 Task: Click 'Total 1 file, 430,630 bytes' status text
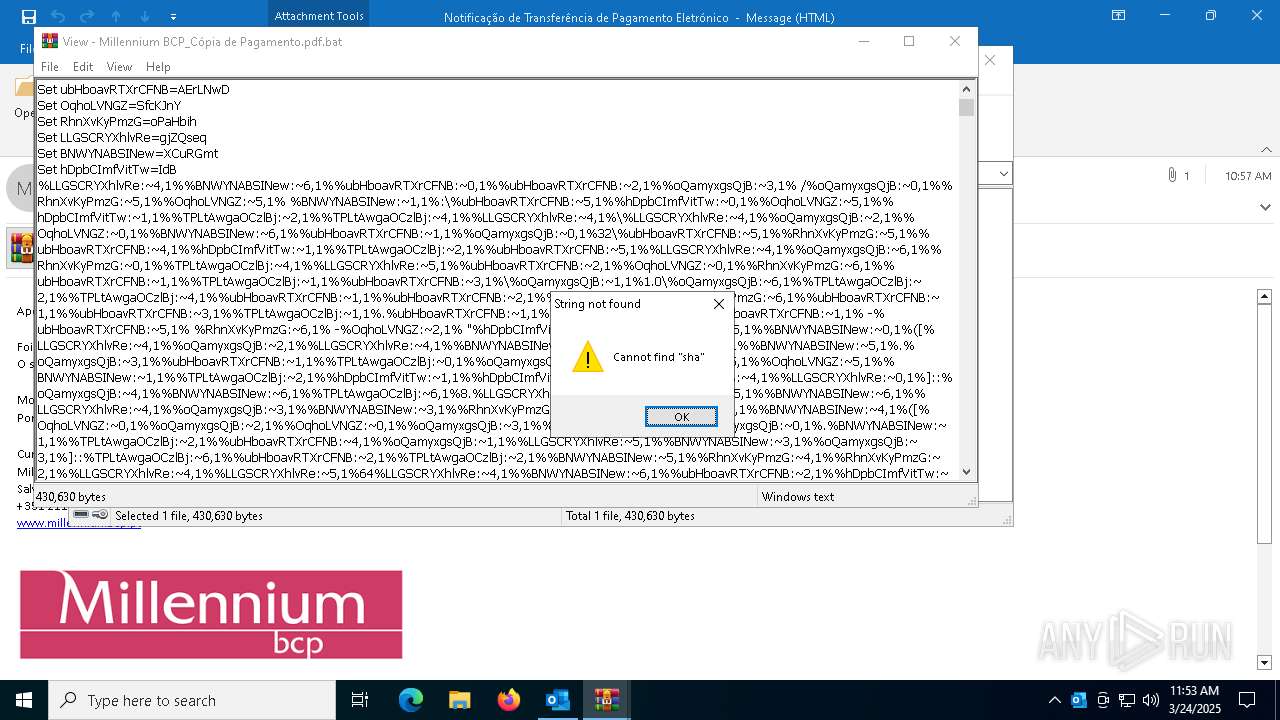[x=630, y=516]
